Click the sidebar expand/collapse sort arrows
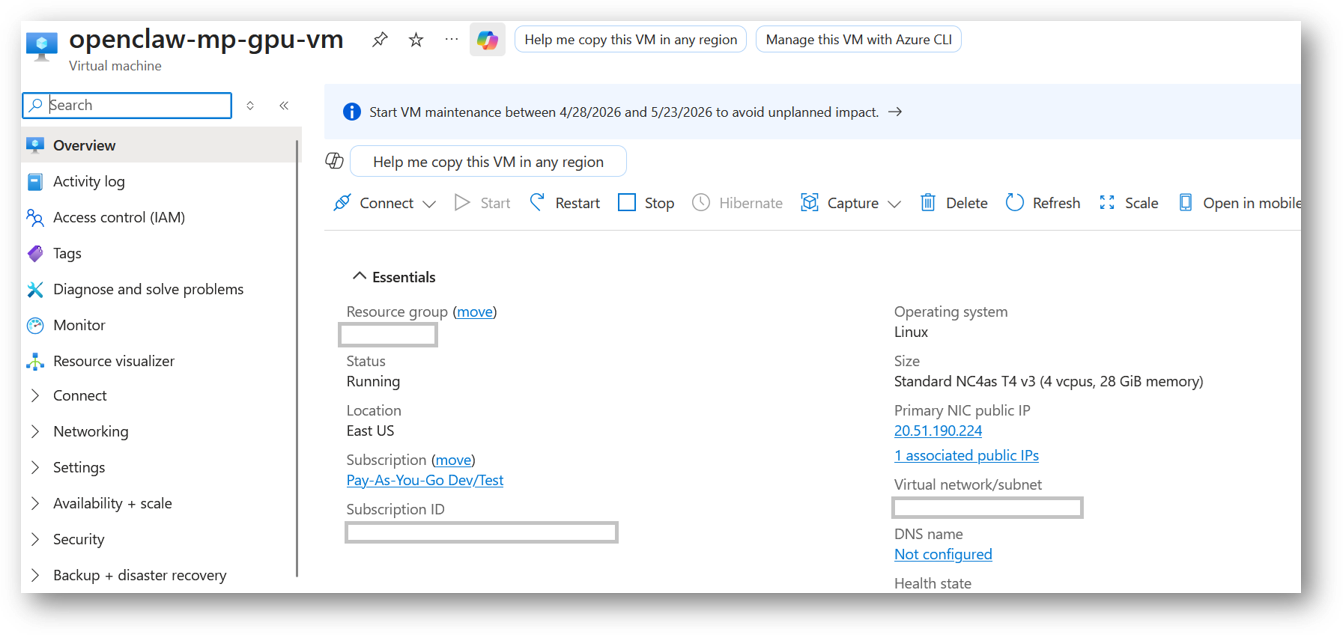The height and width of the screenshot is (635, 1343). click(250, 105)
